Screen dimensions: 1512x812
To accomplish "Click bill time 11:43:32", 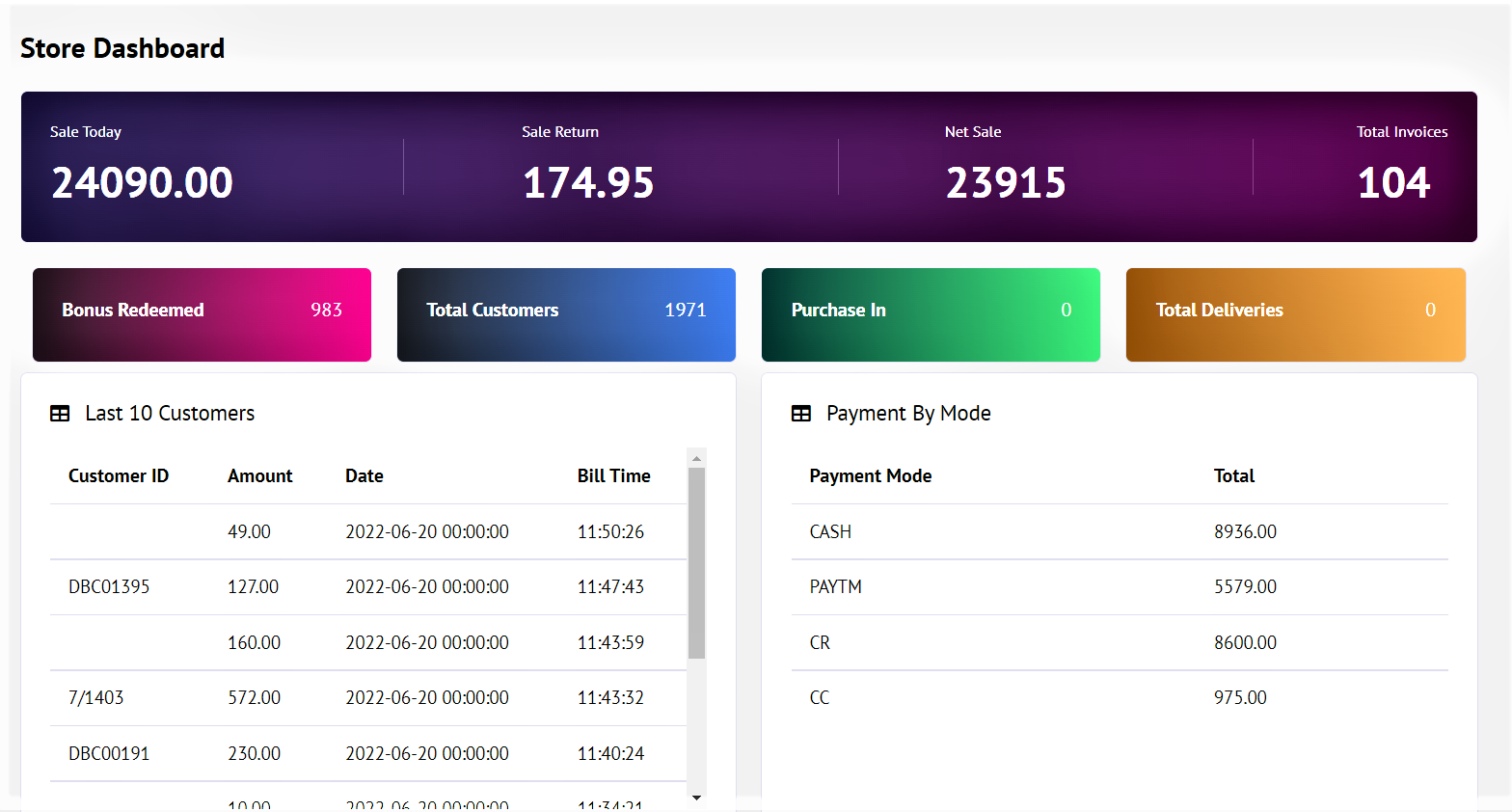I will 610,697.
